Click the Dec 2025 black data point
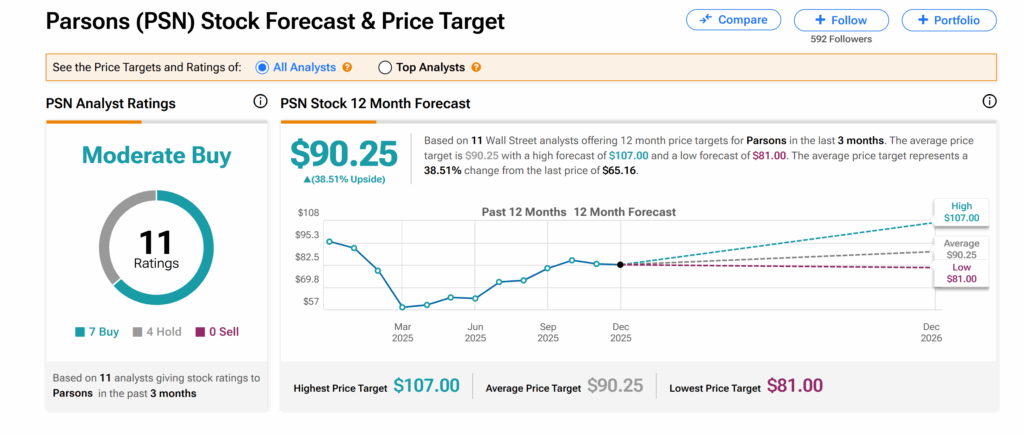The image size is (1024, 435). 621,264
